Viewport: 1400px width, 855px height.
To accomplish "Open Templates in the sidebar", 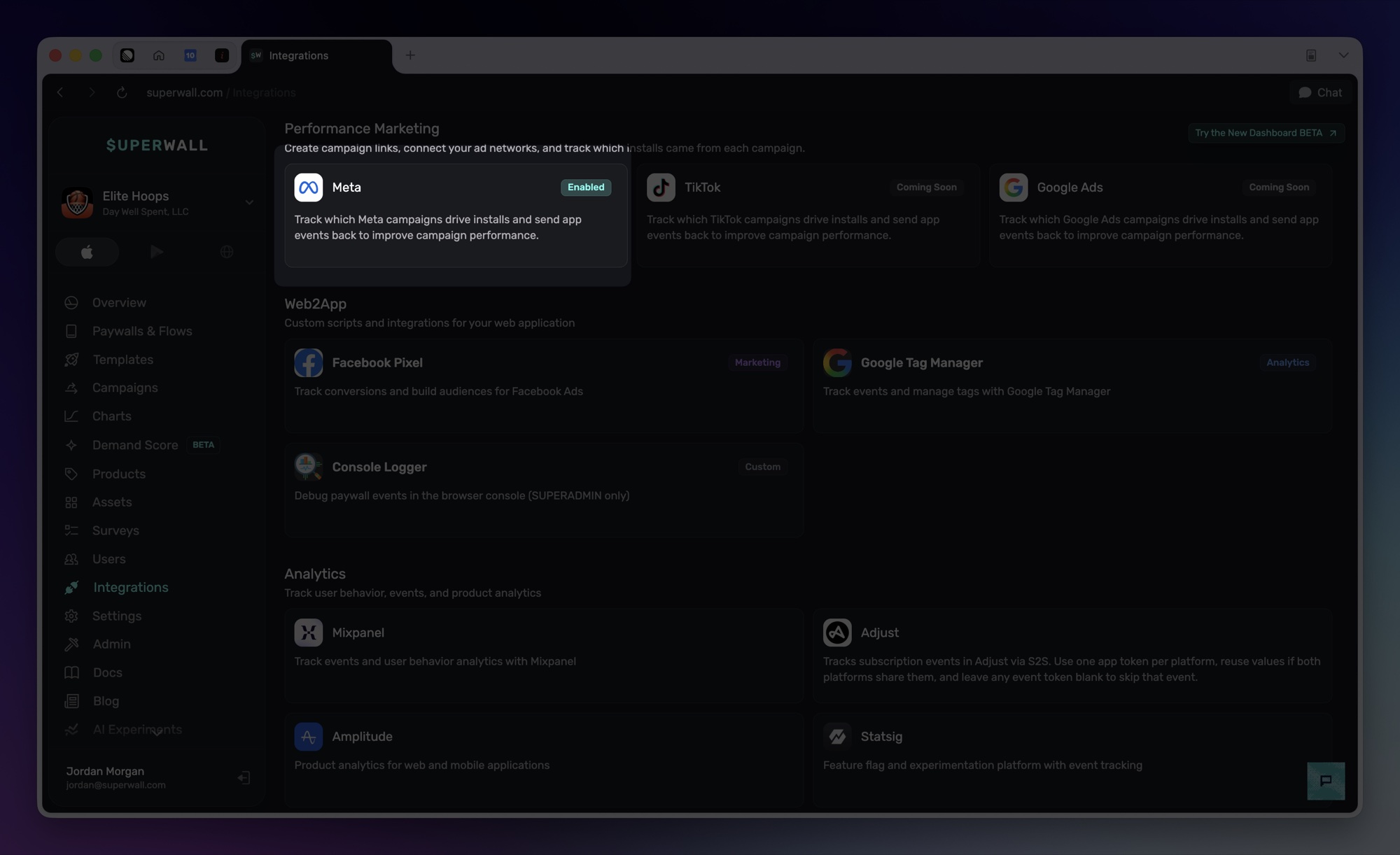I will [122, 360].
